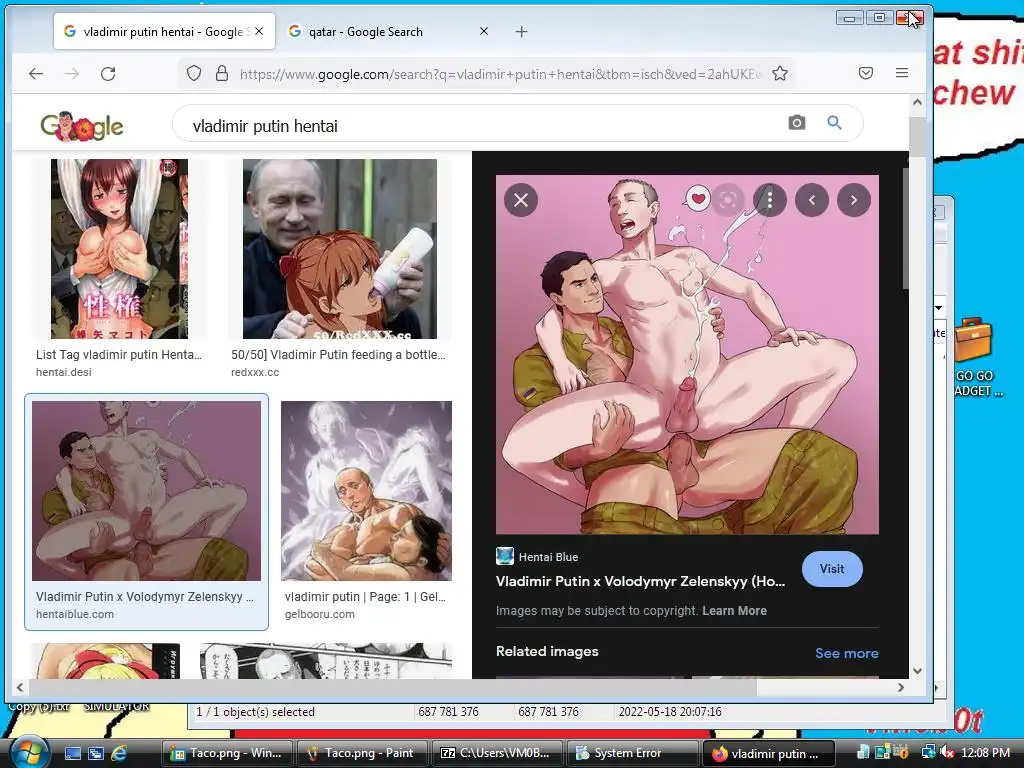Click the 2022-05-18 20:07:16 status entry
The image size is (1024, 768).
[x=670, y=712]
